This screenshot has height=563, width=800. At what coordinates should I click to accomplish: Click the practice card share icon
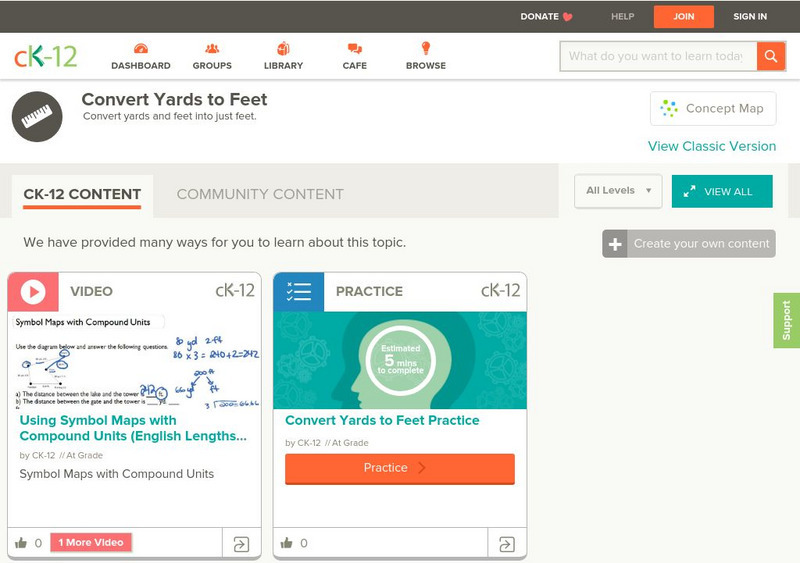507,544
